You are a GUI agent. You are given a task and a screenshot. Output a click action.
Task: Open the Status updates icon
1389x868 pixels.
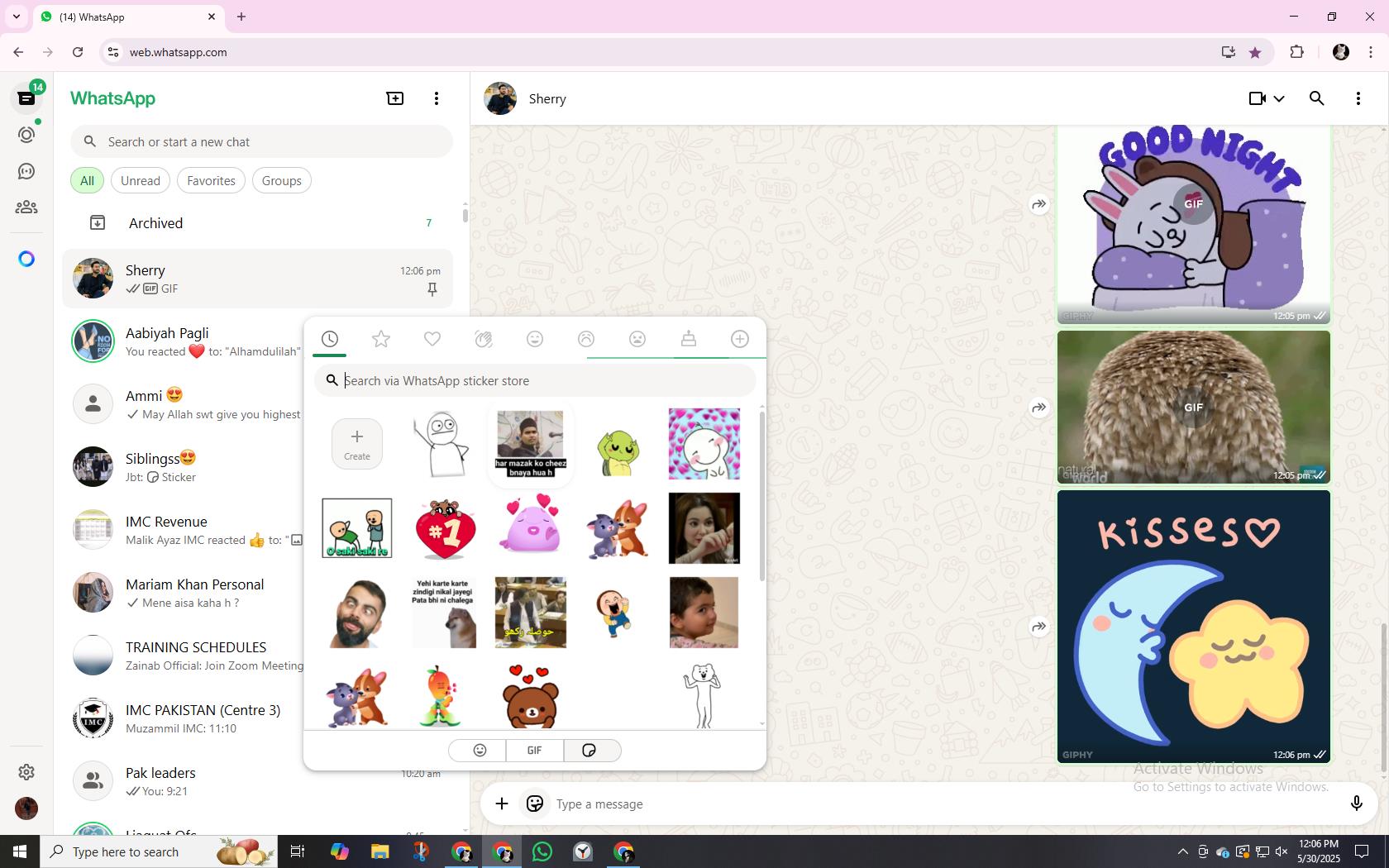tap(26, 135)
